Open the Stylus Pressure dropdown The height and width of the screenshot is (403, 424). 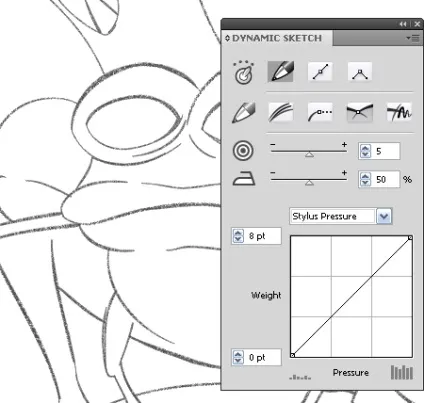pos(384,216)
